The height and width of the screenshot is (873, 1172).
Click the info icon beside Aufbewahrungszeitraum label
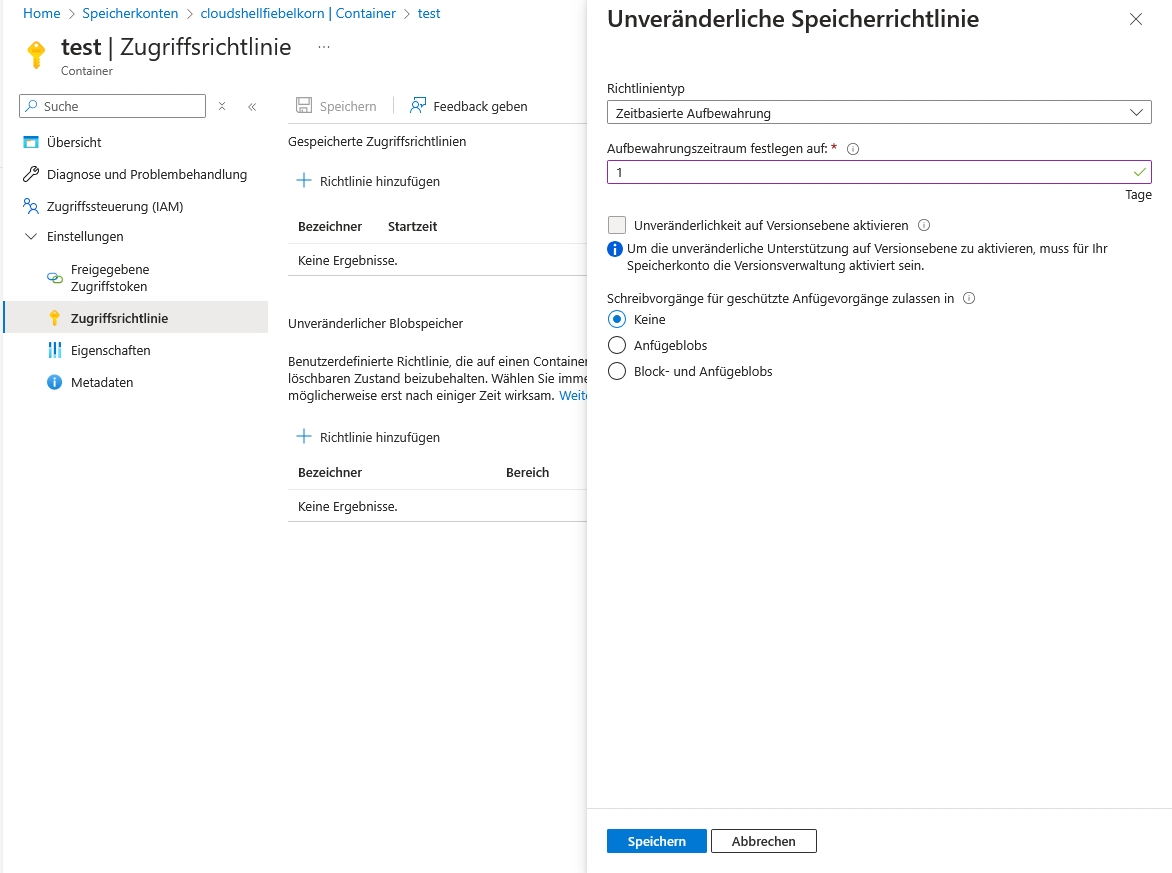click(x=853, y=149)
